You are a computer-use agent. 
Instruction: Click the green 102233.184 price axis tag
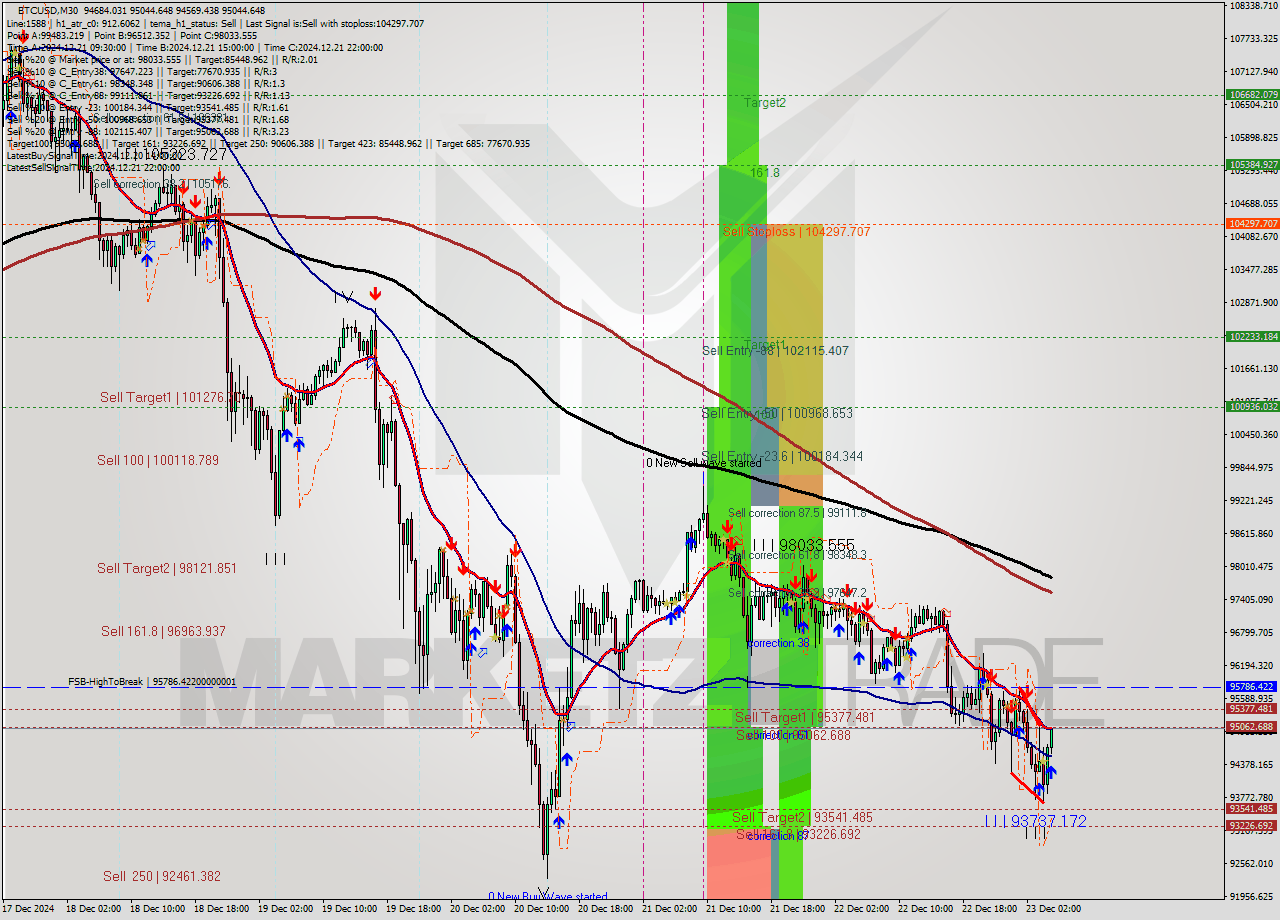(1252, 337)
